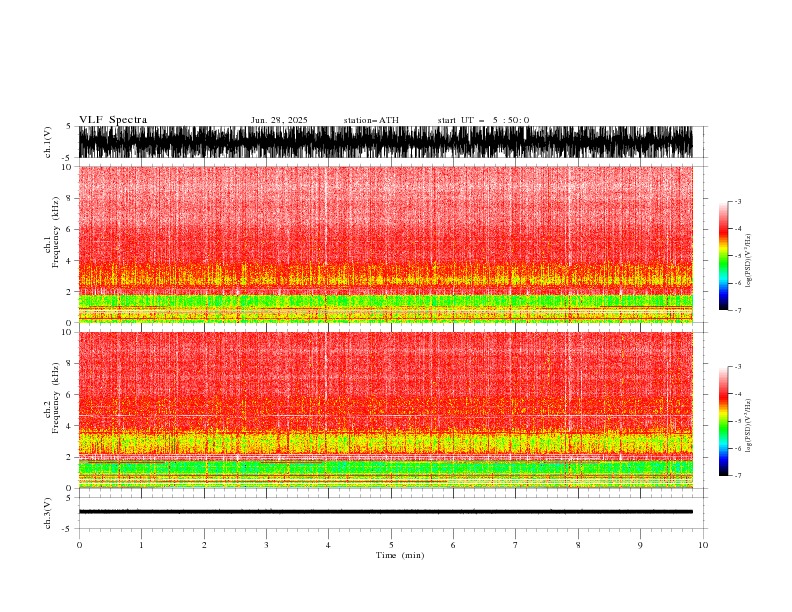Click the "-3" label on ch.1 colorbar
The height and width of the screenshot is (612, 792).
[737, 201]
